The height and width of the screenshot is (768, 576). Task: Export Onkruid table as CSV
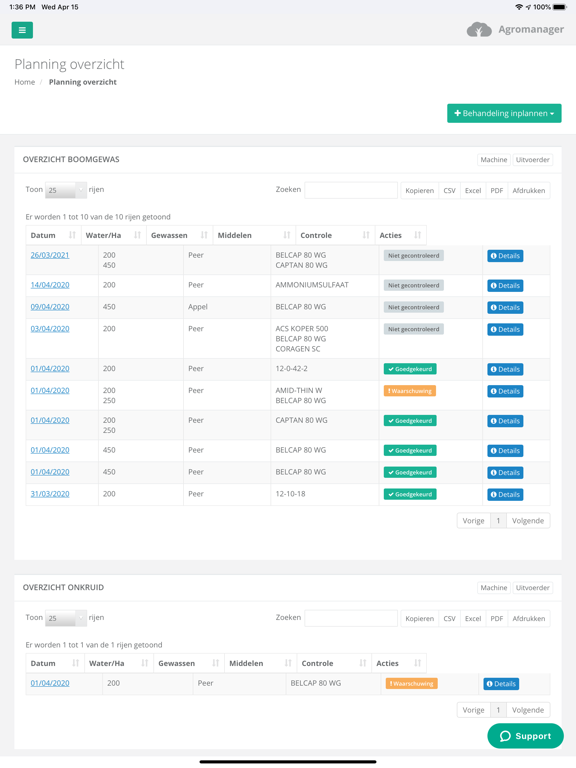[449, 619]
